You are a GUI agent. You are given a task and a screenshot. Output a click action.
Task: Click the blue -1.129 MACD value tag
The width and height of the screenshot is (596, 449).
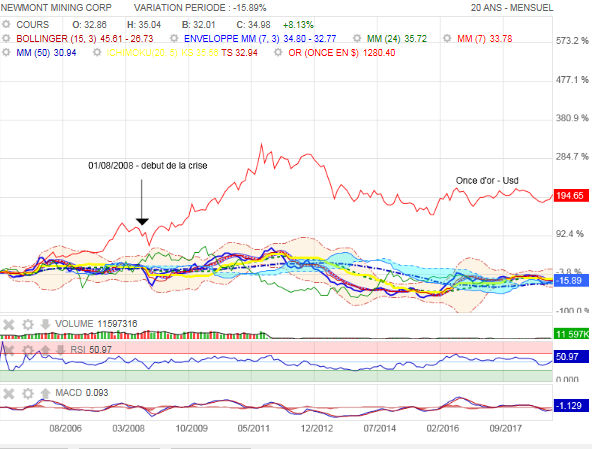click(x=571, y=406)
